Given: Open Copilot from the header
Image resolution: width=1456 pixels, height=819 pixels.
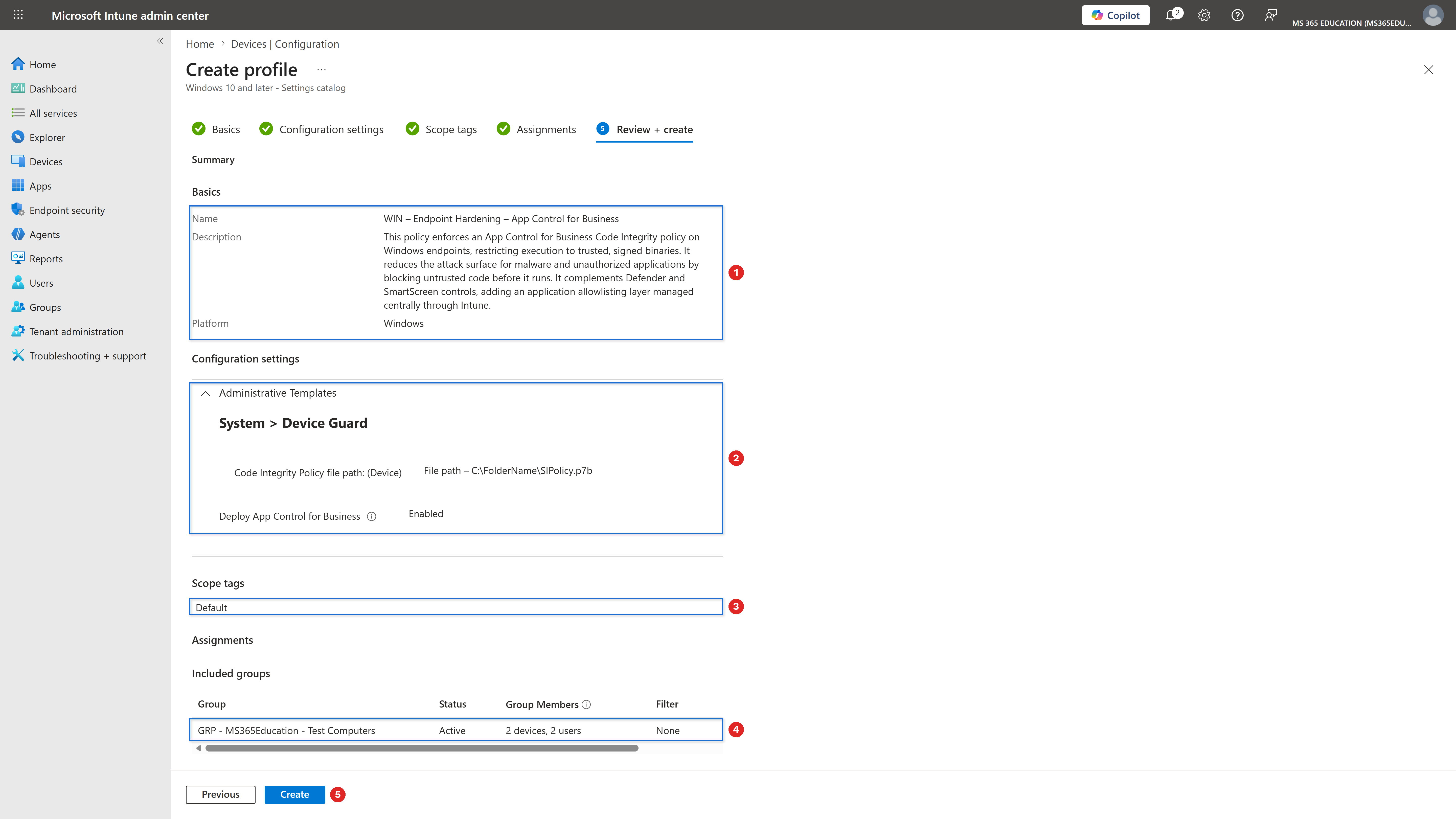Looking at the screenshot, I should [x=1115, y=15].
